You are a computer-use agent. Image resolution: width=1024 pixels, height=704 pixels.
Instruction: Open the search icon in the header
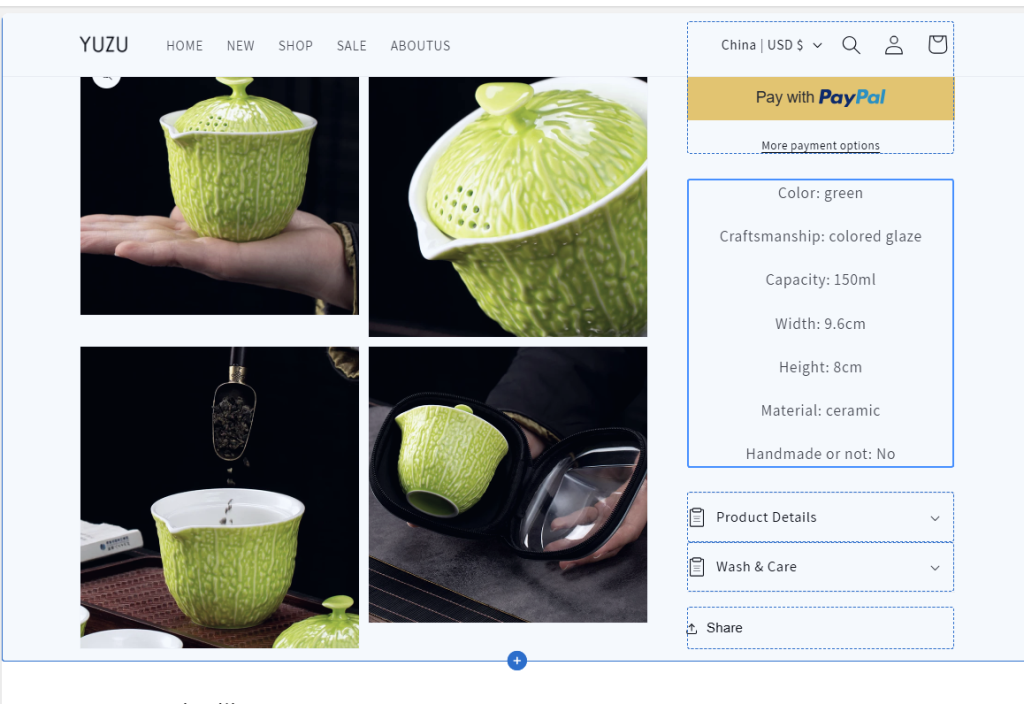pyautogui.click(x=851, y=44)
